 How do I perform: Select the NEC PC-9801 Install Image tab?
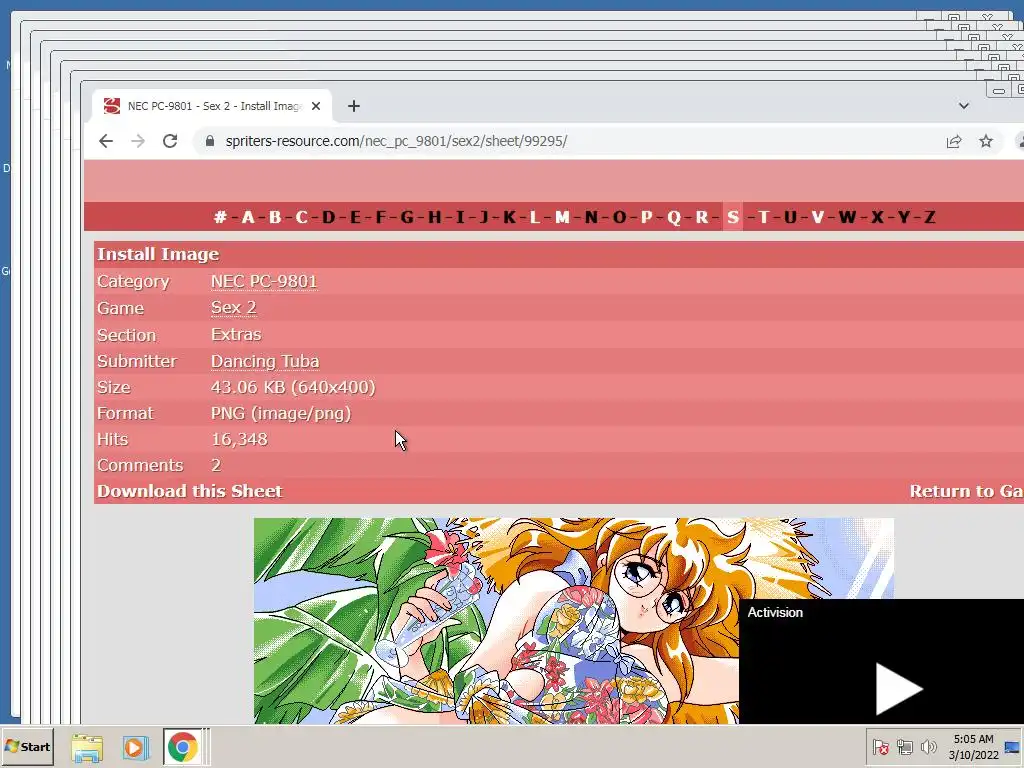pyautogui.click(x=212, y=106)
